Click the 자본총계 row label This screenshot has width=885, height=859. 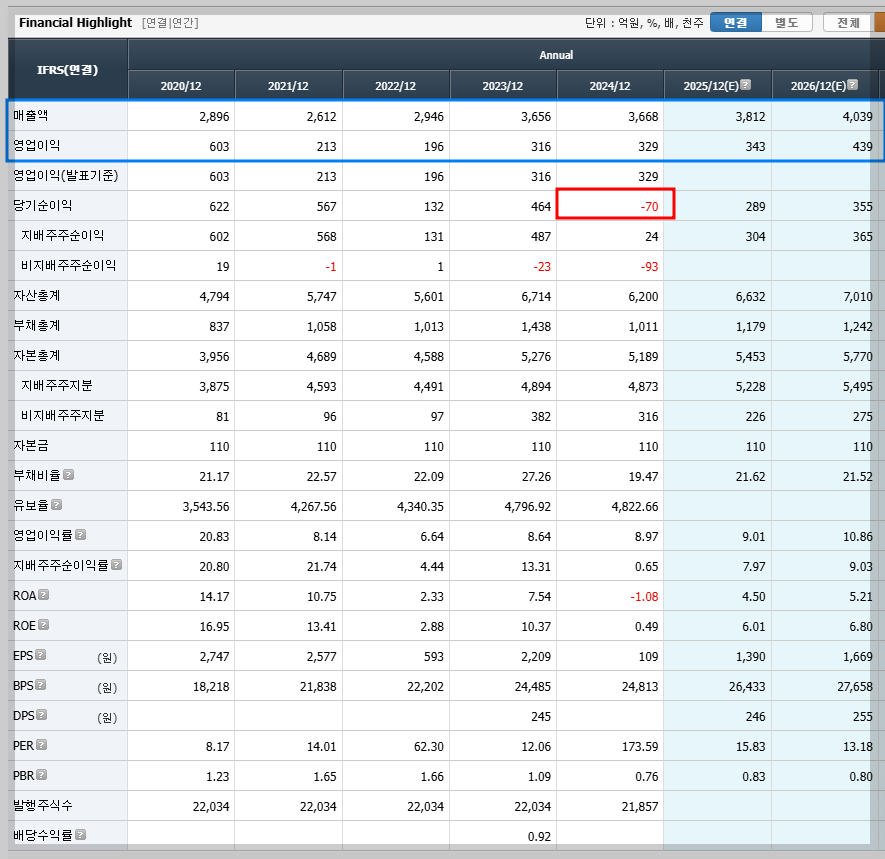coord(37,355)
